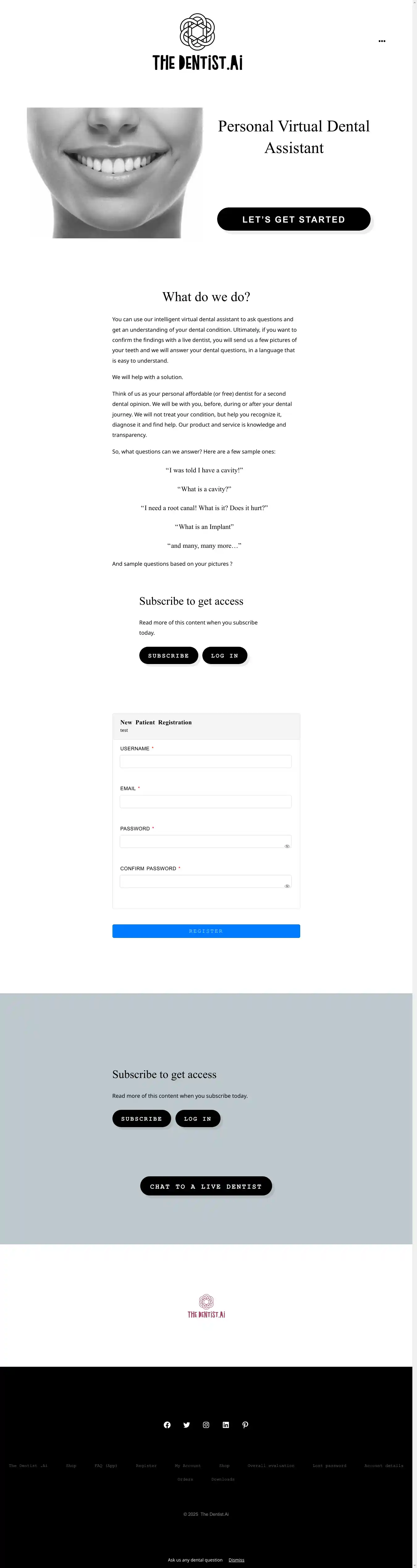Image resolution: width=417 pixels, height=1568 pixels.
Task: Show password in Confirm Password field
Action: (287, 886)
